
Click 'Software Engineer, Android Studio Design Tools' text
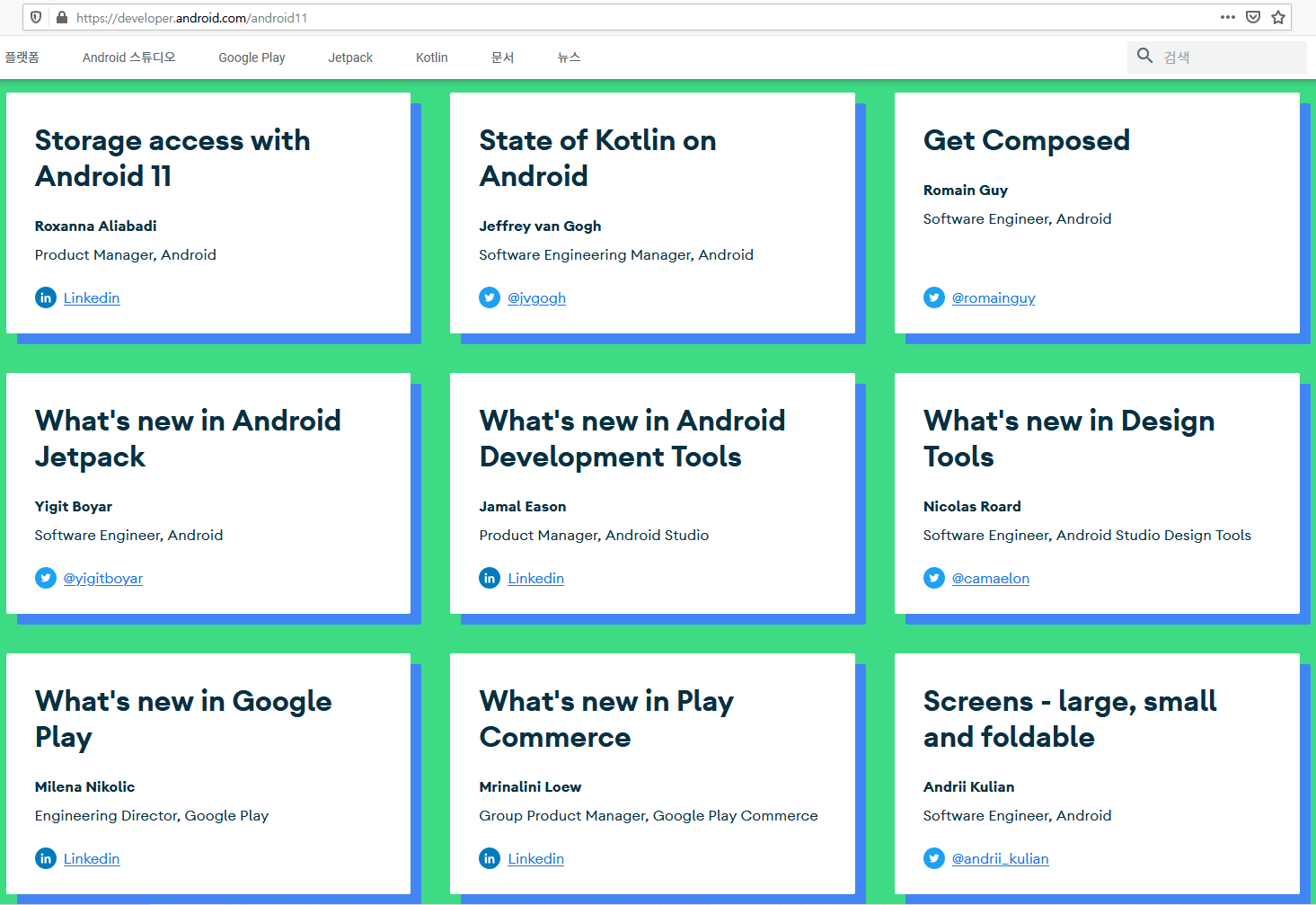pos(1087,536)
